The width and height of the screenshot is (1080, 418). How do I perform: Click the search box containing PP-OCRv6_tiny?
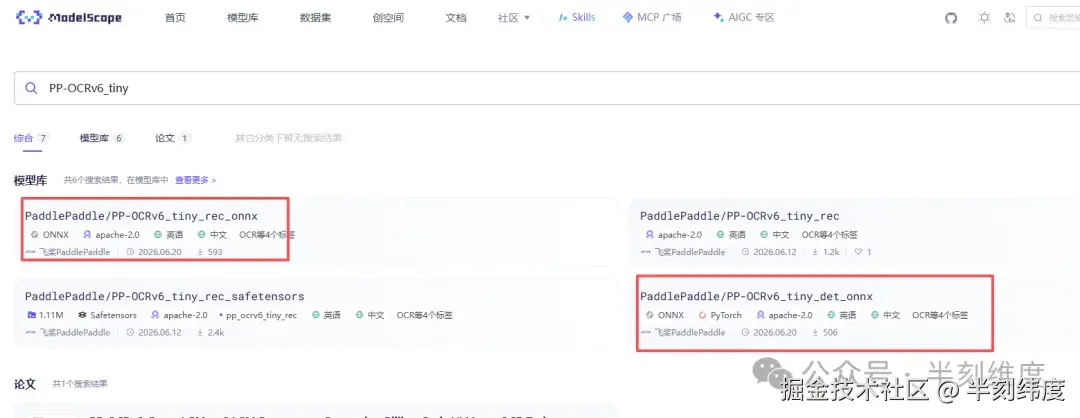tap(547, 88)
